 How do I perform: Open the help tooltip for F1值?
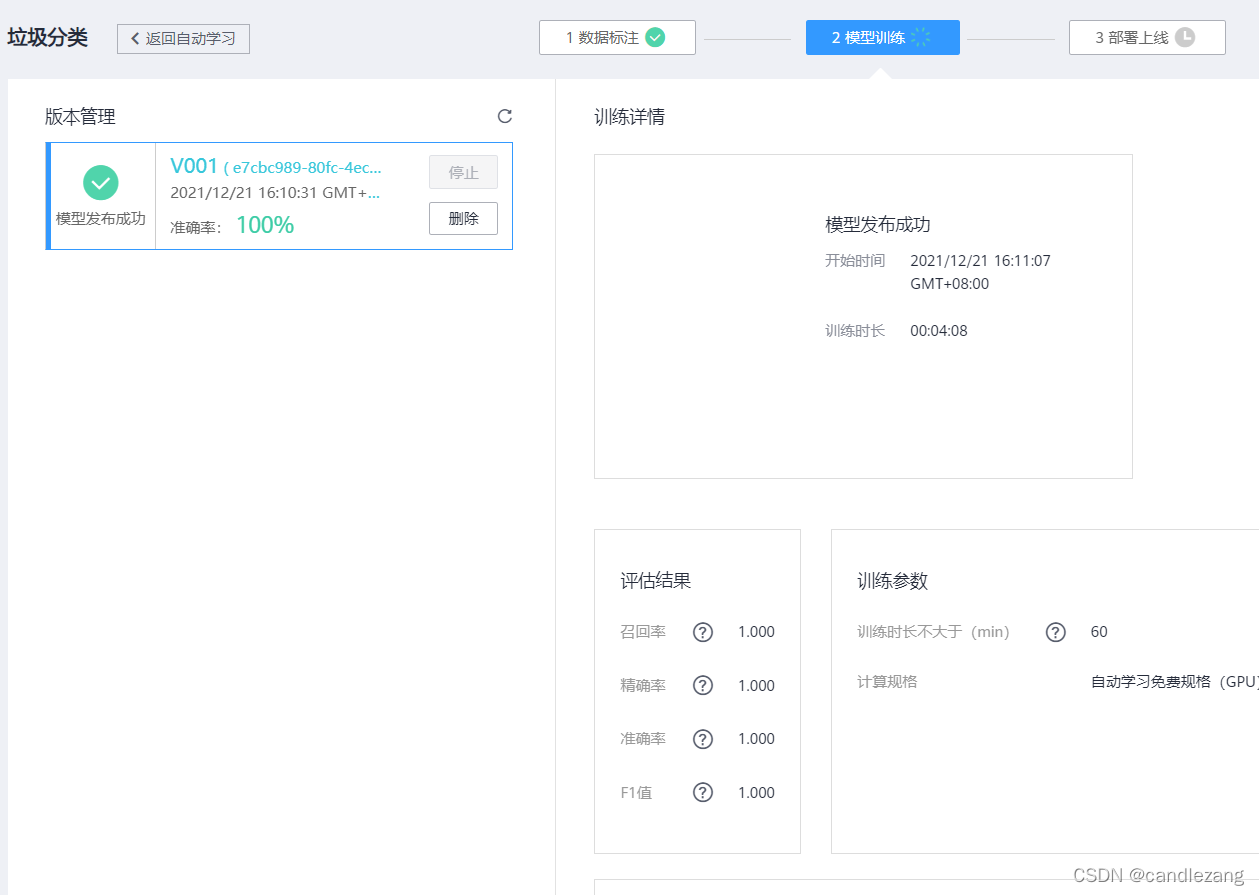(x=703, y=792)
